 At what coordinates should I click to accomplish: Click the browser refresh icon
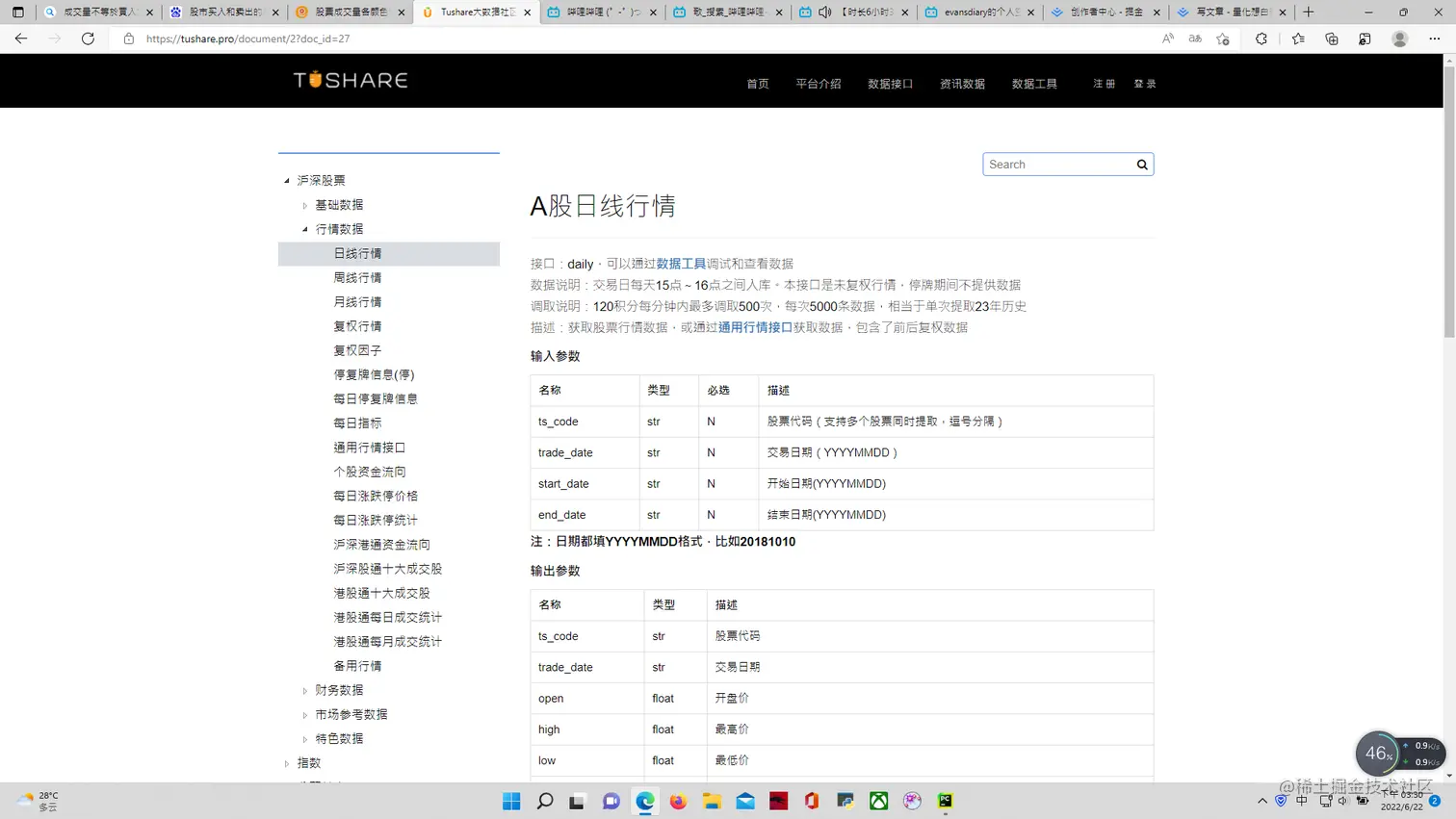click(x=87, y=38)
